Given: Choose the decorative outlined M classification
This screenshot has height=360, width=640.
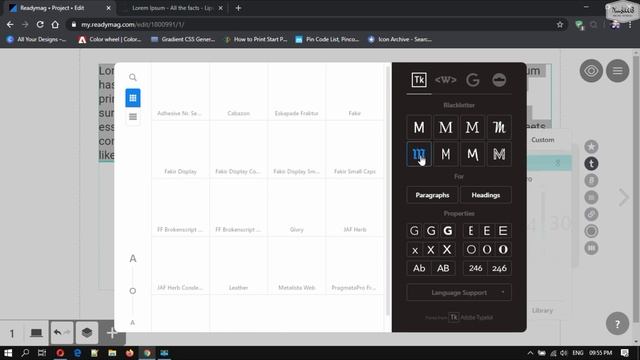Looking at the screenshot, I should [x=499, y=154].
